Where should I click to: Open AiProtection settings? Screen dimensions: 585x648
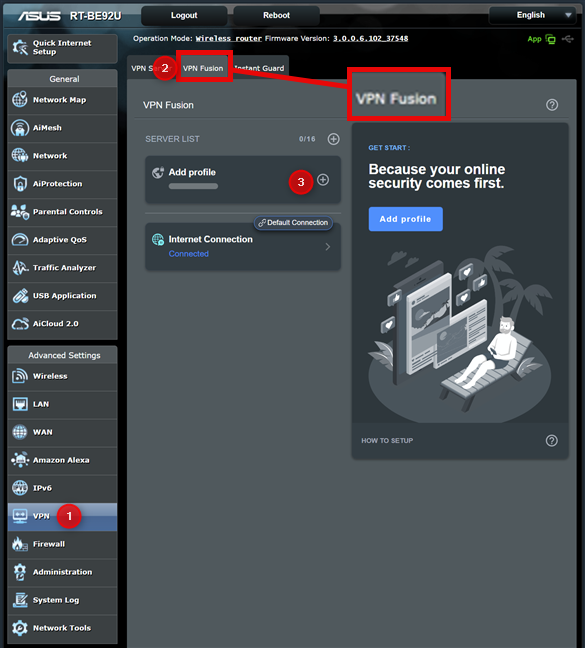pos(62,184)
